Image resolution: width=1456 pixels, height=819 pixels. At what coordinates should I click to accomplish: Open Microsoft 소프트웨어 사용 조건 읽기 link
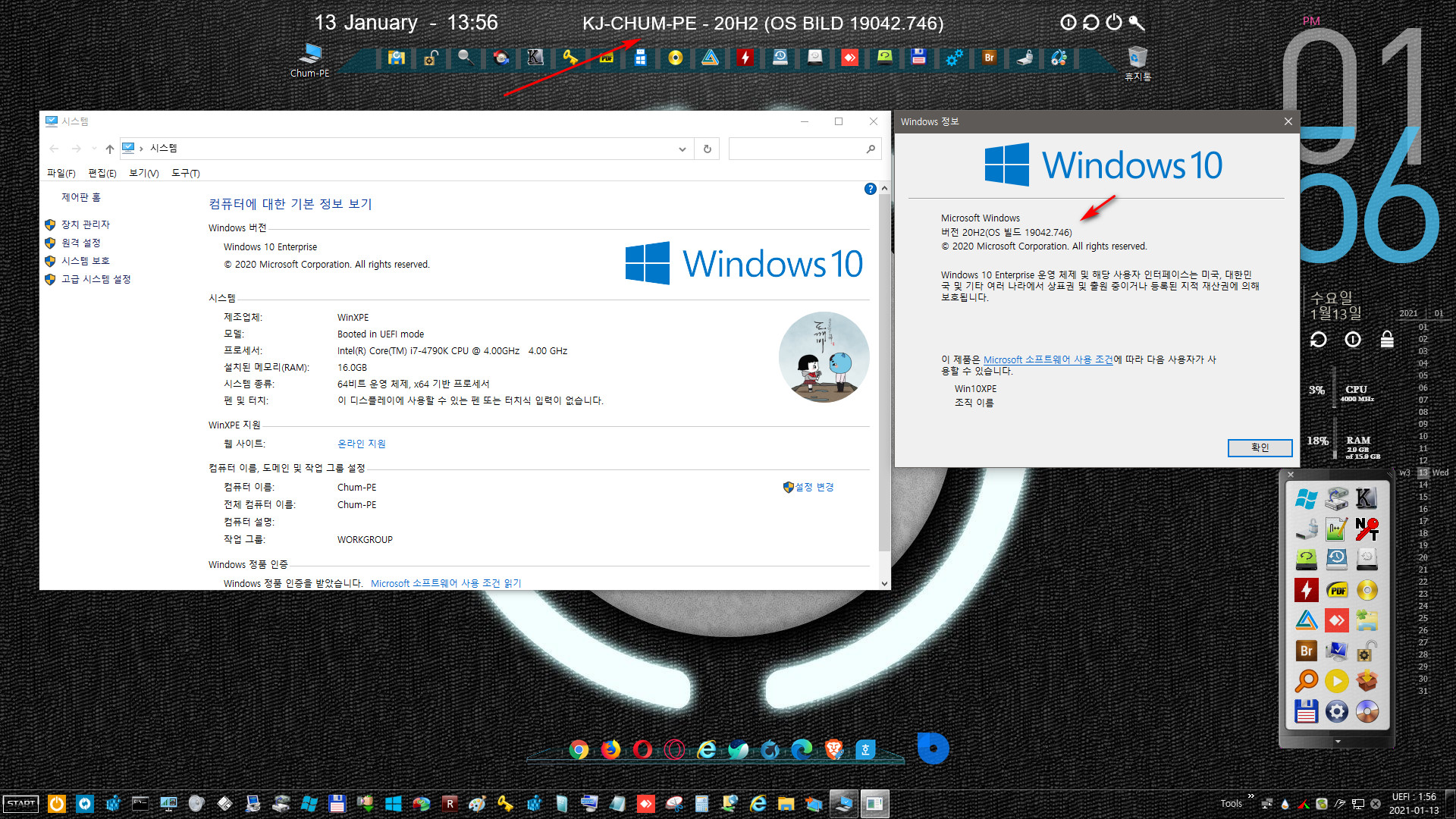(446, 583)
